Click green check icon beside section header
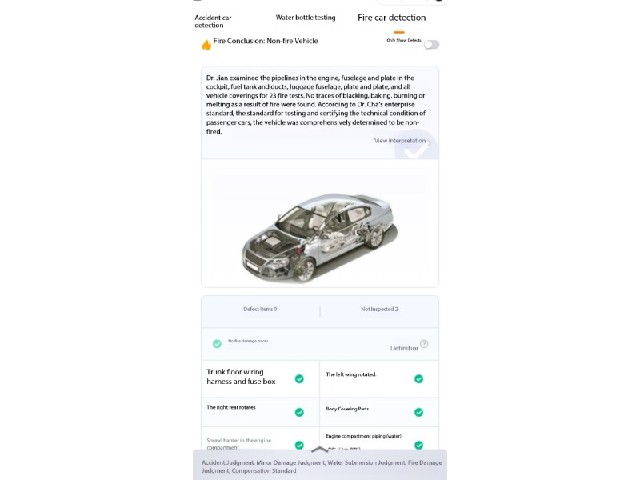The width and height of the screenshot is (640, 480). (x=217, y=344)
